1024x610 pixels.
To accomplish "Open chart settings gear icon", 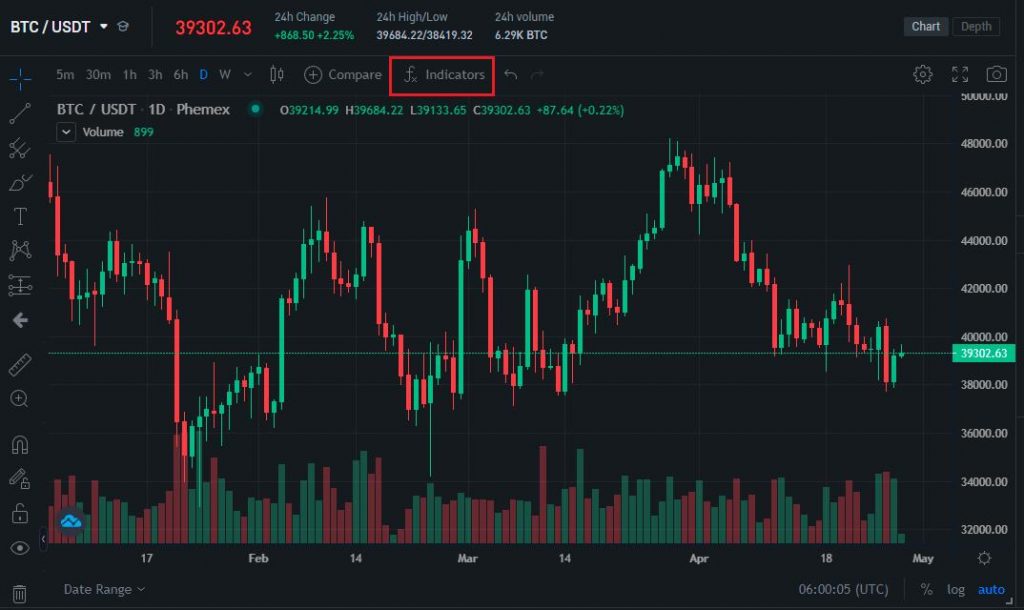I will tap(923, 74).
